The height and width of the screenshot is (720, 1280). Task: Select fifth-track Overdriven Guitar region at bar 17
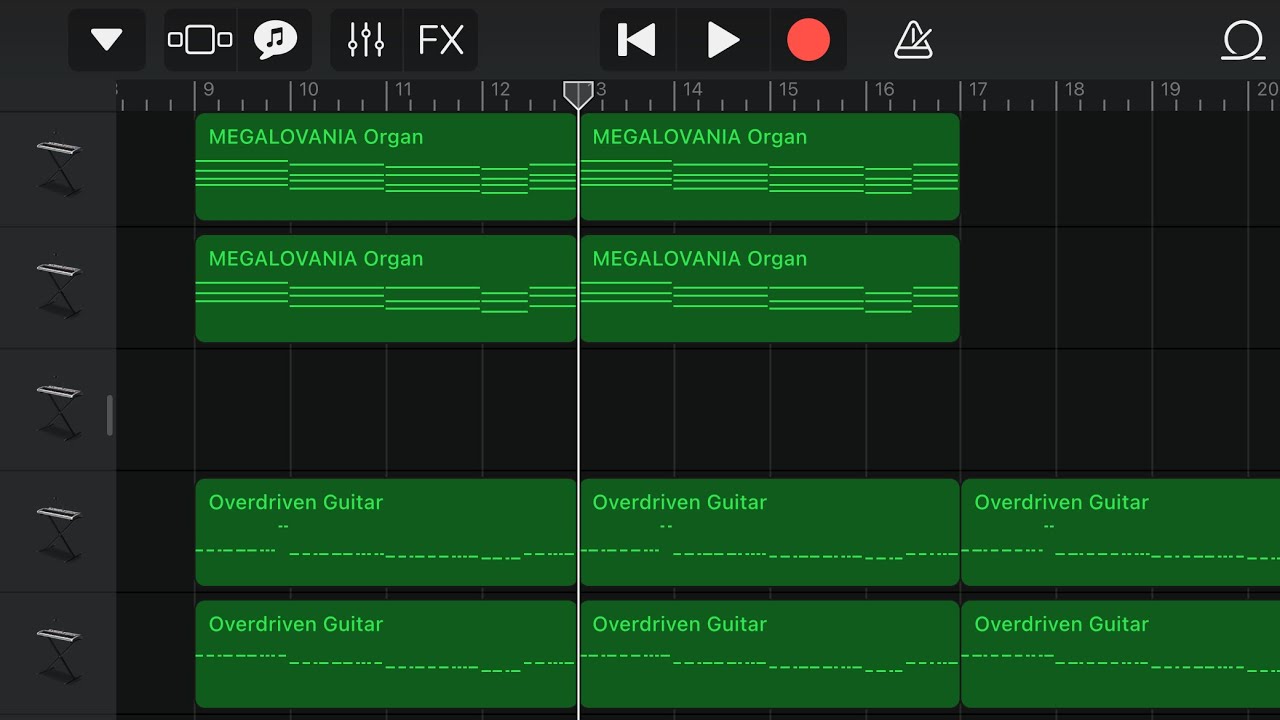coord(1121,654)
